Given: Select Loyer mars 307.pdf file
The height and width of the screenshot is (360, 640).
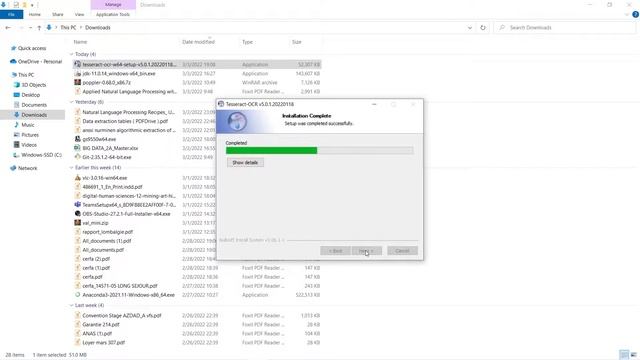Looking at the screenshot, I should 103,342.
